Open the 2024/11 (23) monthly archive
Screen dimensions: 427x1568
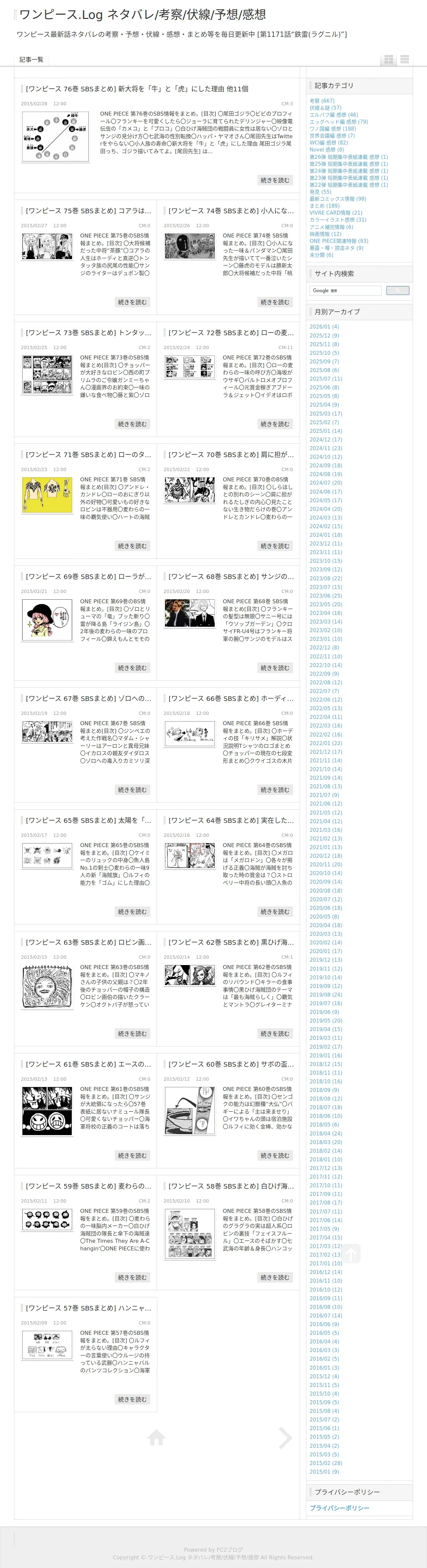[x=326, y=448]
